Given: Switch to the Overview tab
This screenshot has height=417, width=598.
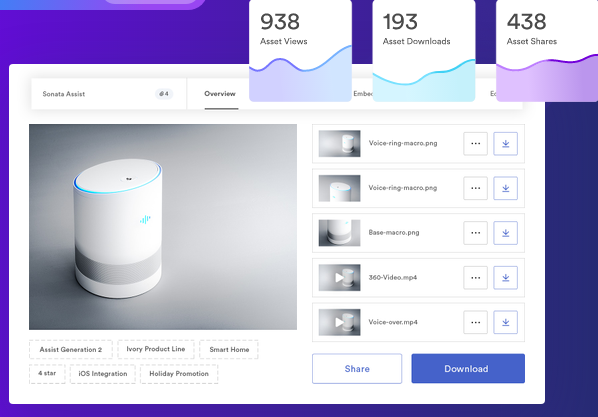Looking at the screenshot, I should [220, 94].
